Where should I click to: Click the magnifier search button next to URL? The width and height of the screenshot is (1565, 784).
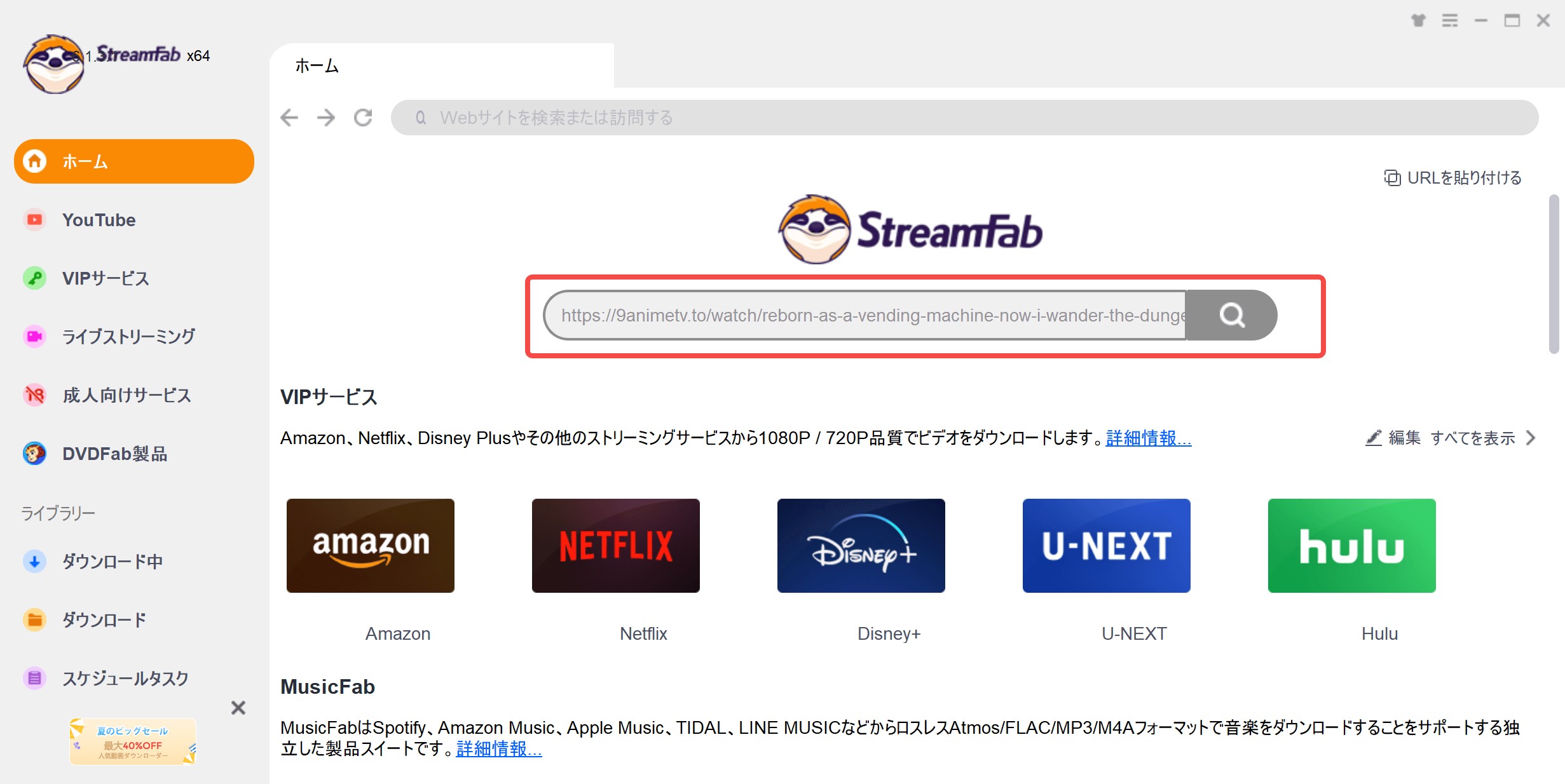point(1231,315)
